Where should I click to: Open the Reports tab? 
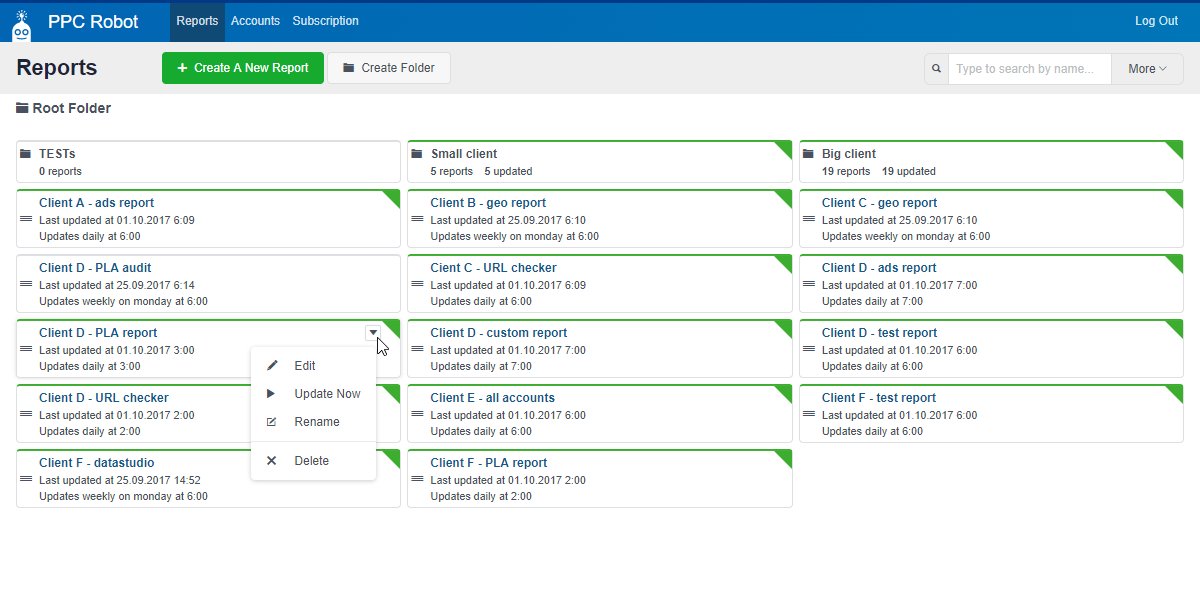197,21
